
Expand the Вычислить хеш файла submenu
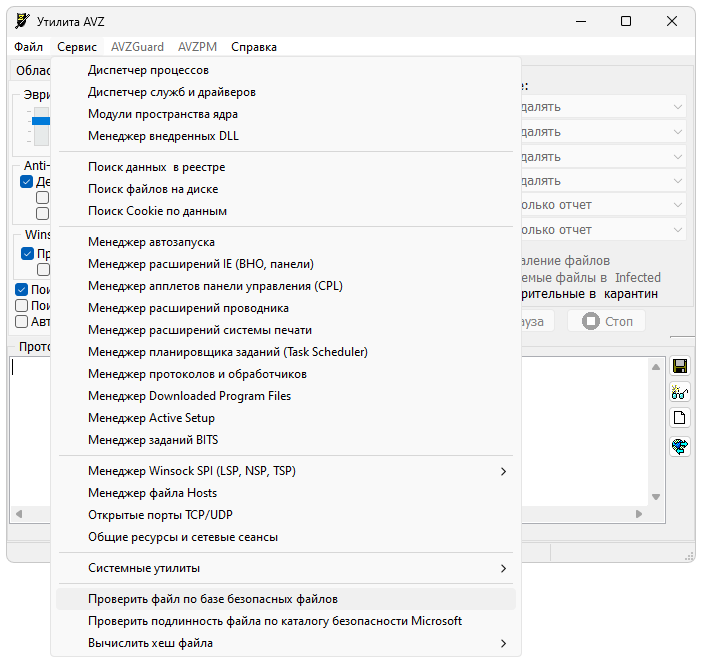tap(503, 643)
